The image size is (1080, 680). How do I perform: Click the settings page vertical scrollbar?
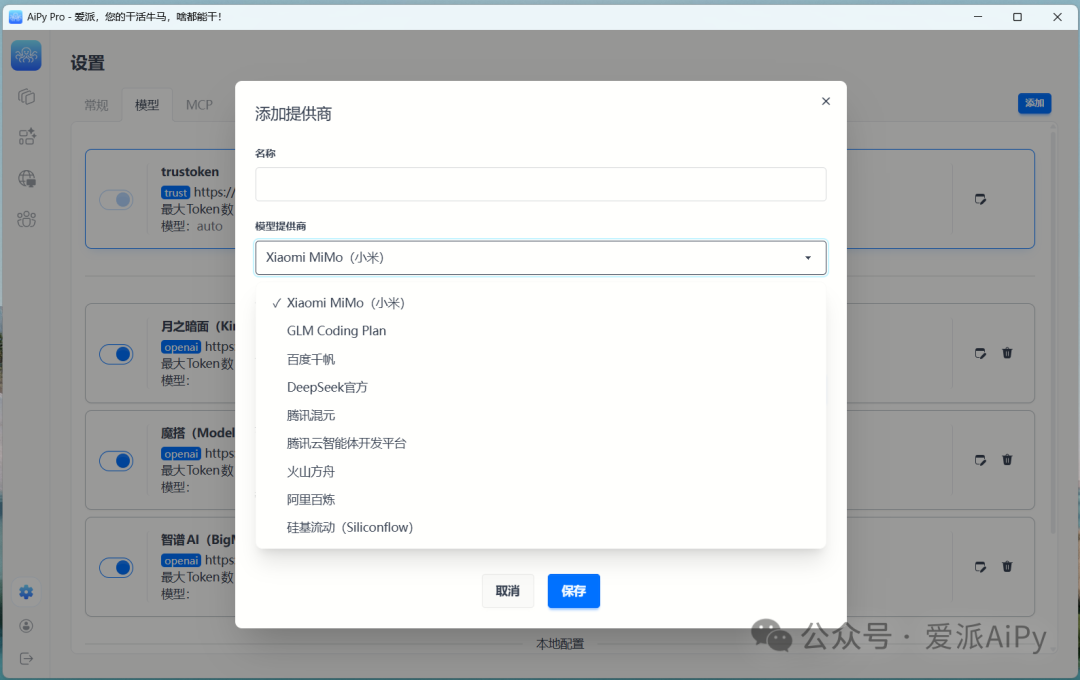point(1052,331)
